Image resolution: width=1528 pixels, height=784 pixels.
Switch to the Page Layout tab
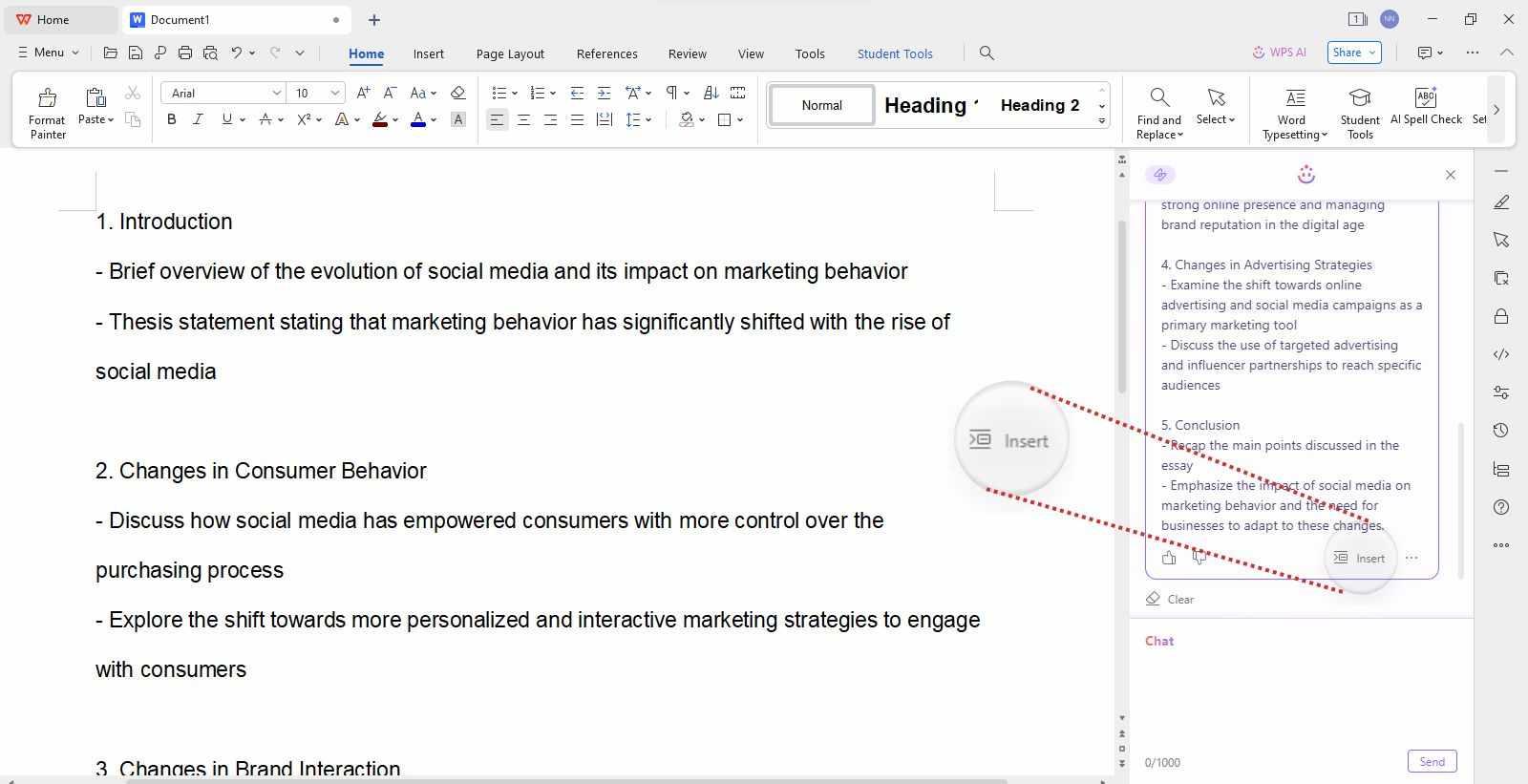click(510, 53)
